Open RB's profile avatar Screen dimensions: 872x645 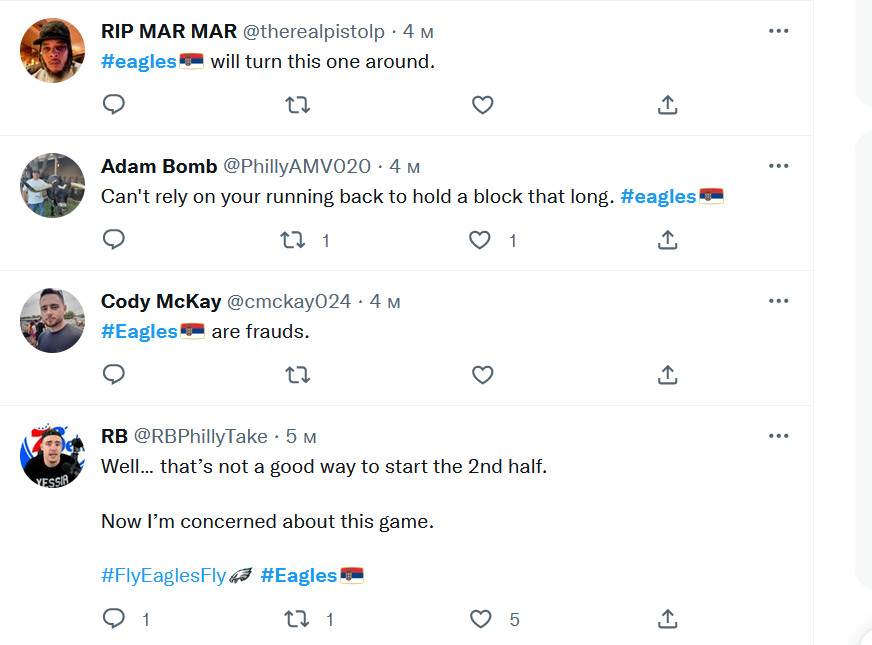(52, 455)
